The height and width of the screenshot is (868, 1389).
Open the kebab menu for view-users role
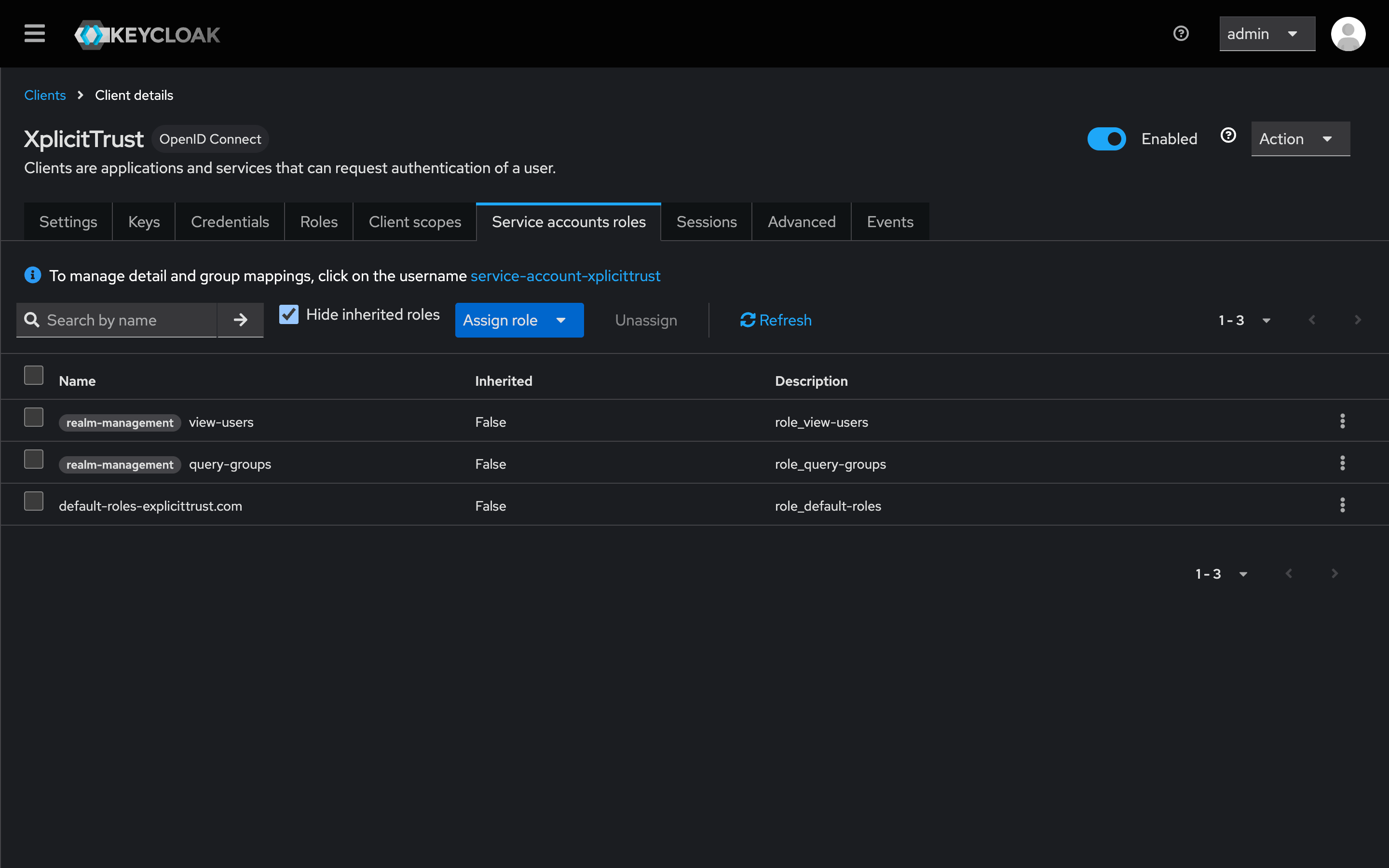(x=1342, y=421)
